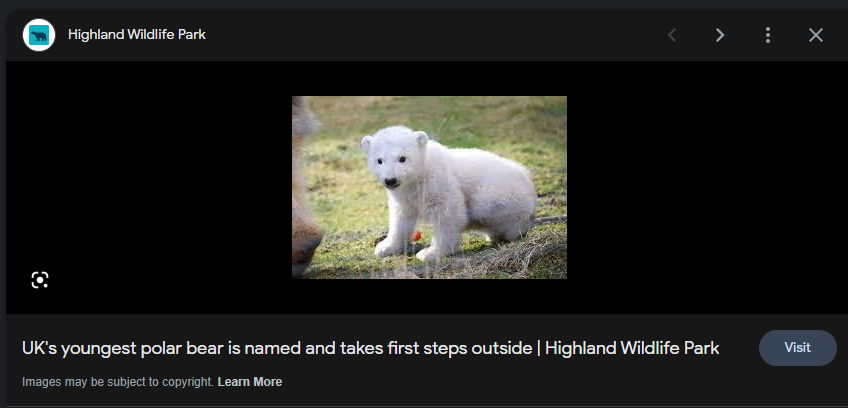
Task: Search this image with Google Lens
Action: click(40, 280)
